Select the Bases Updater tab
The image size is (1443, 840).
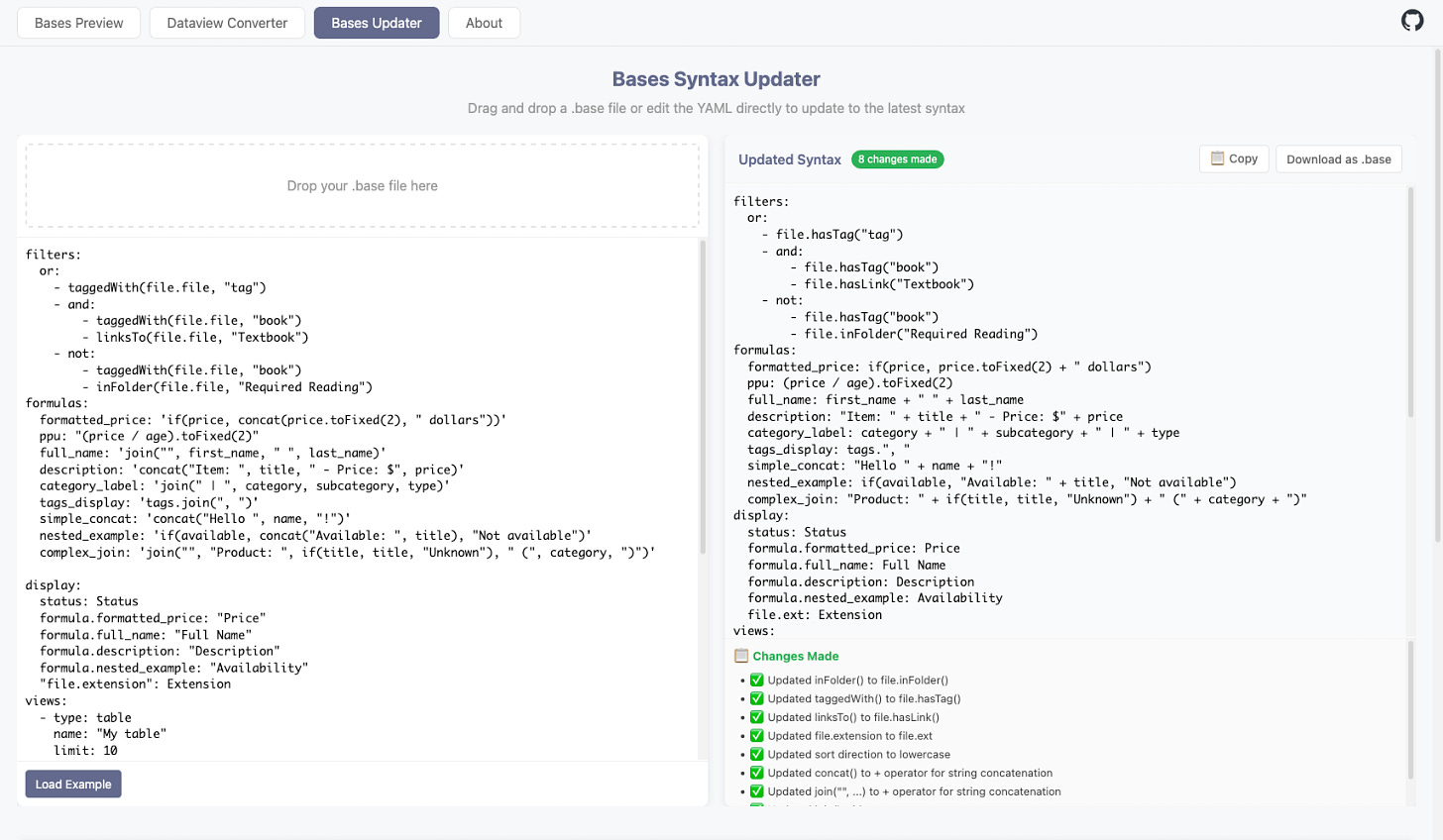click(x=377, y=23)
